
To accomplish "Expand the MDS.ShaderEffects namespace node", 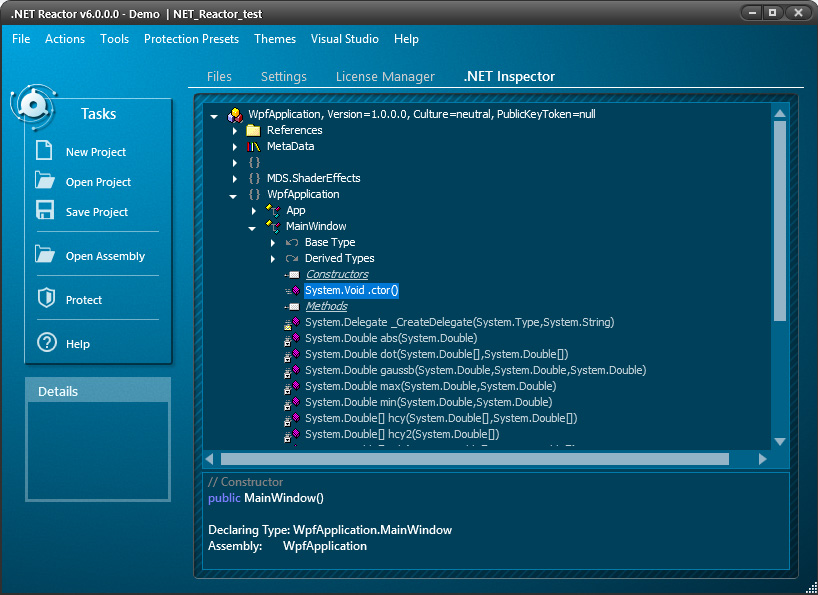I will tap(235, 178).
